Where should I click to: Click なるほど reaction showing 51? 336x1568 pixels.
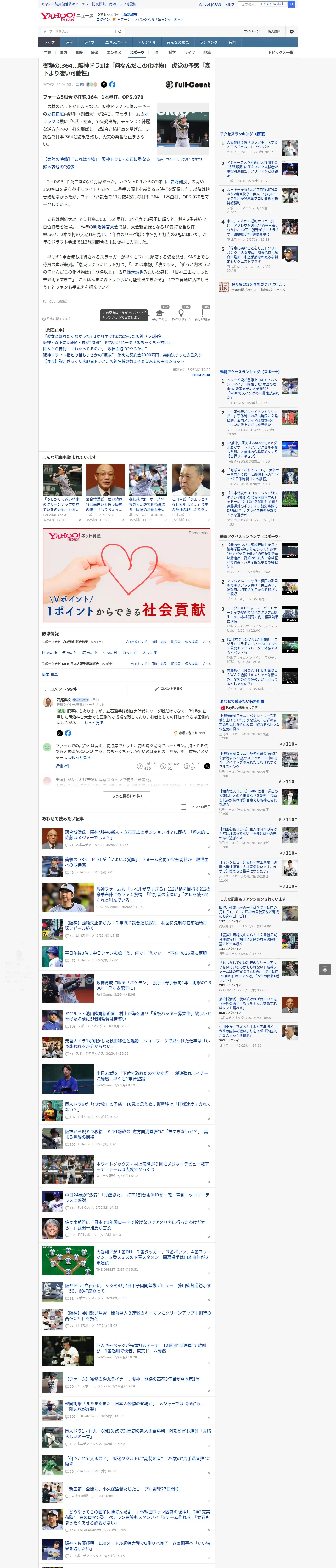(170, 766)
